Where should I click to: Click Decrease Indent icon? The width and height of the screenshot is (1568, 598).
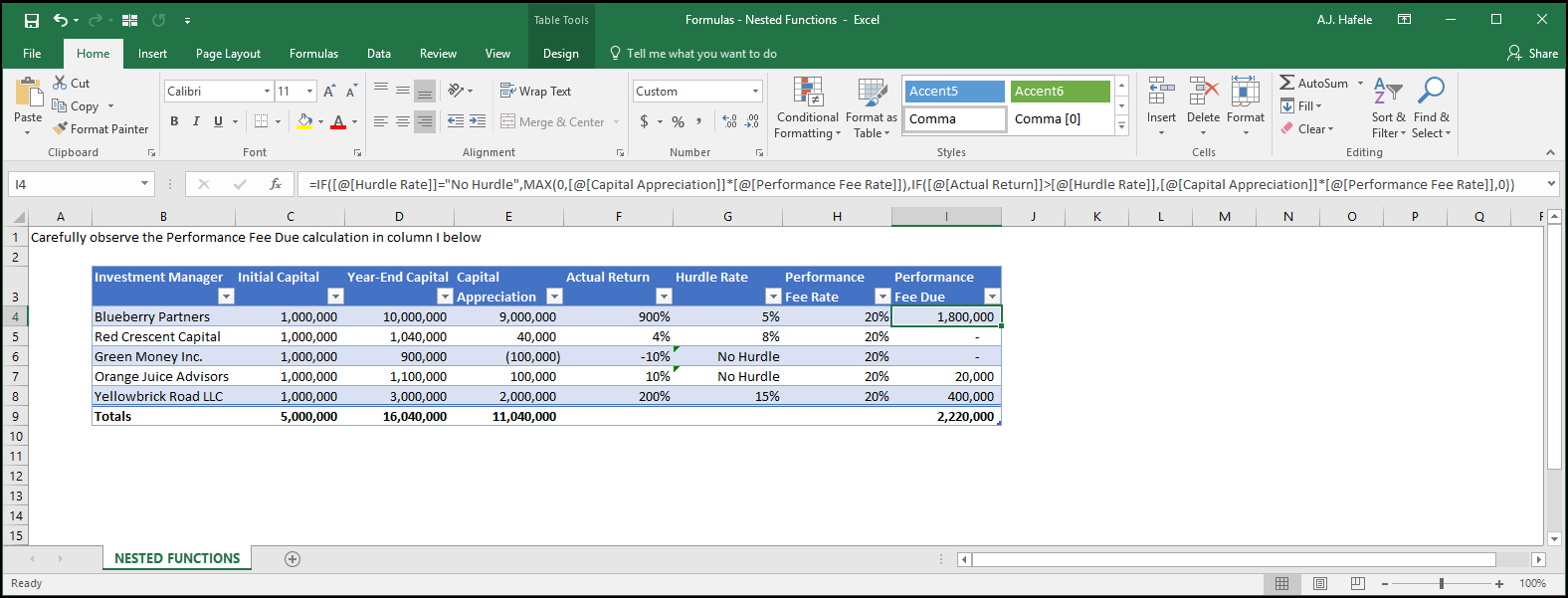pos(456,121)
